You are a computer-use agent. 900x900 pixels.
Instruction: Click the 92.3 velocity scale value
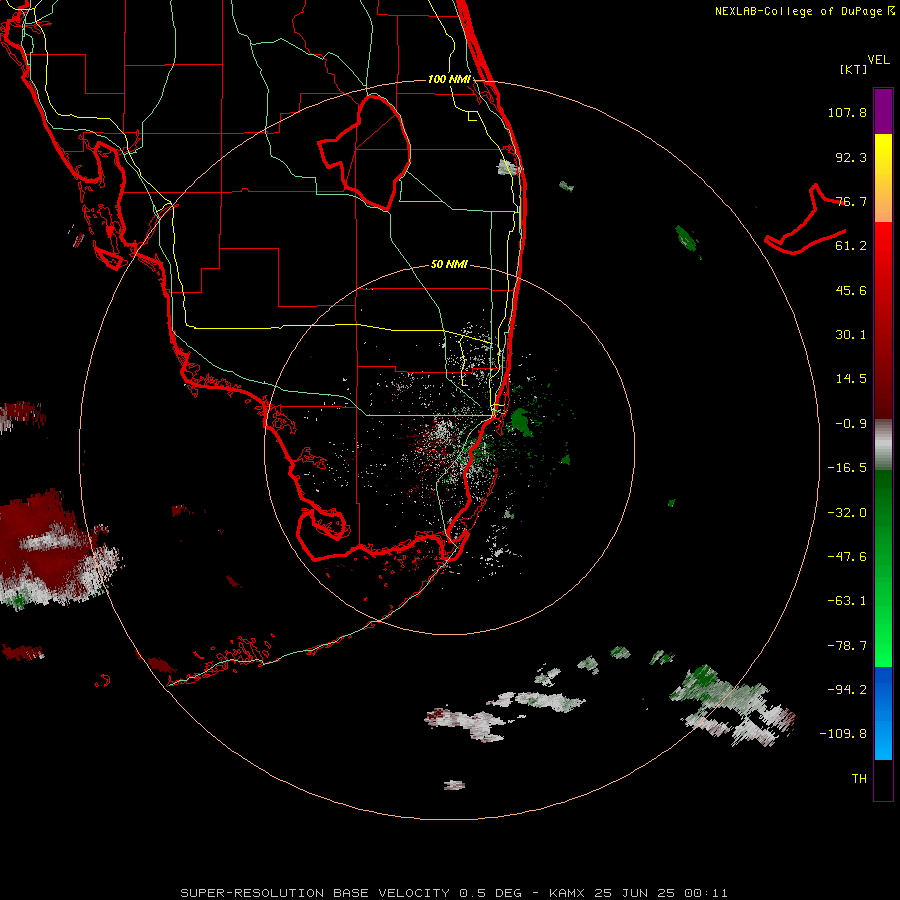[x=851, y=157]
